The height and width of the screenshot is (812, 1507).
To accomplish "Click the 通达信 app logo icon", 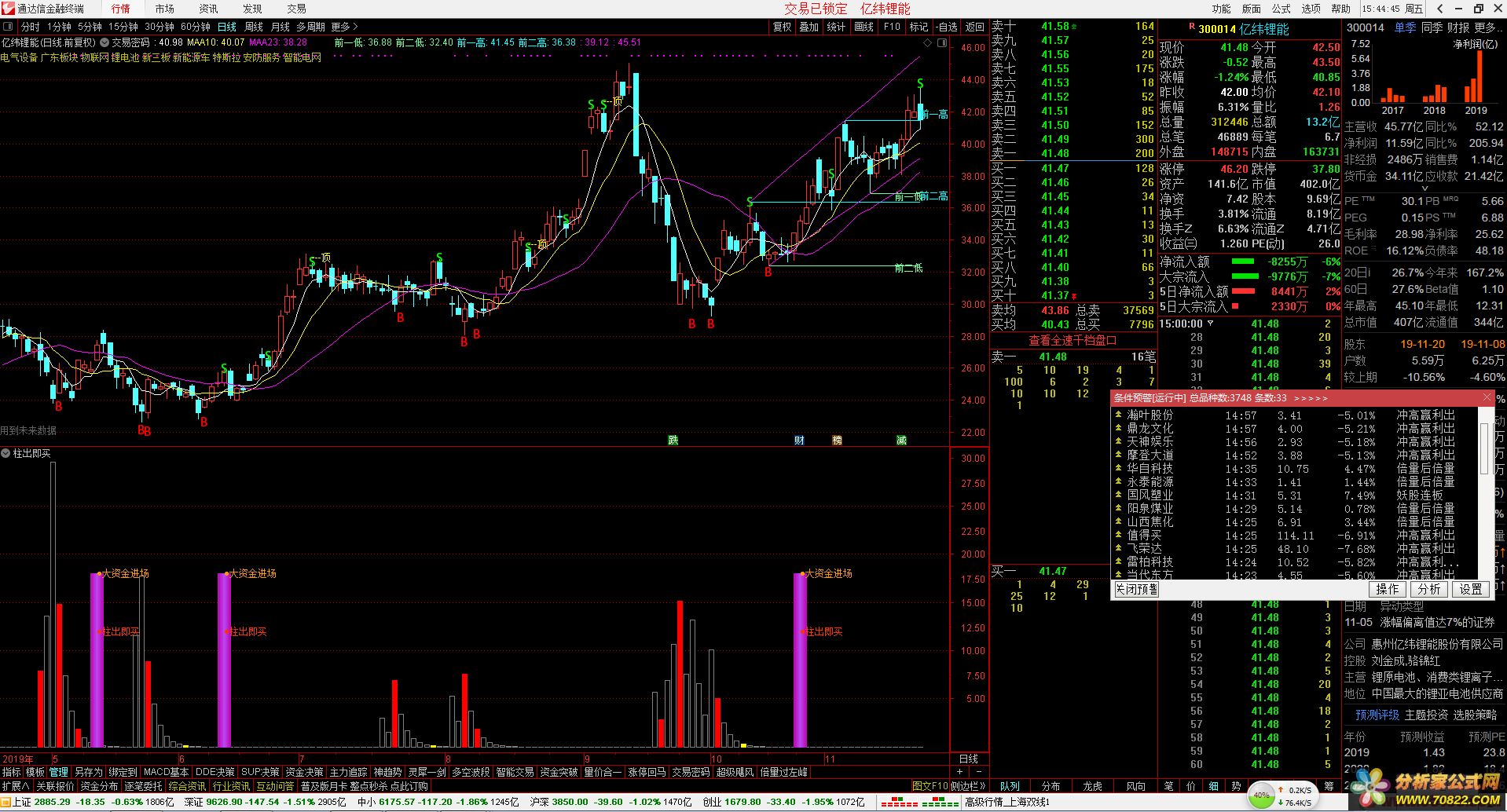I will [x=7, y=9].
